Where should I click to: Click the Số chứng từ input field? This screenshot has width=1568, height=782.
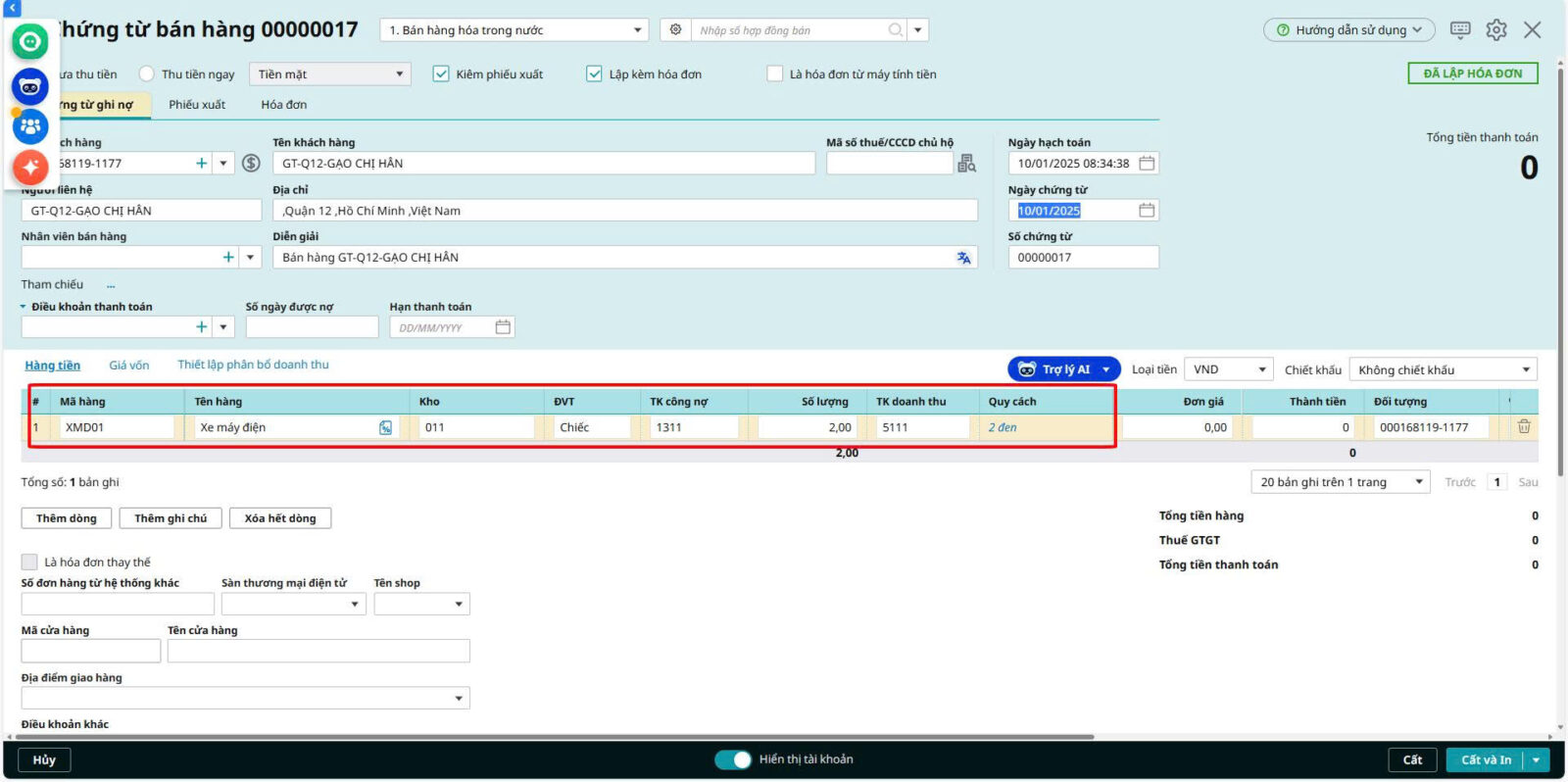tap(1083, 258)
